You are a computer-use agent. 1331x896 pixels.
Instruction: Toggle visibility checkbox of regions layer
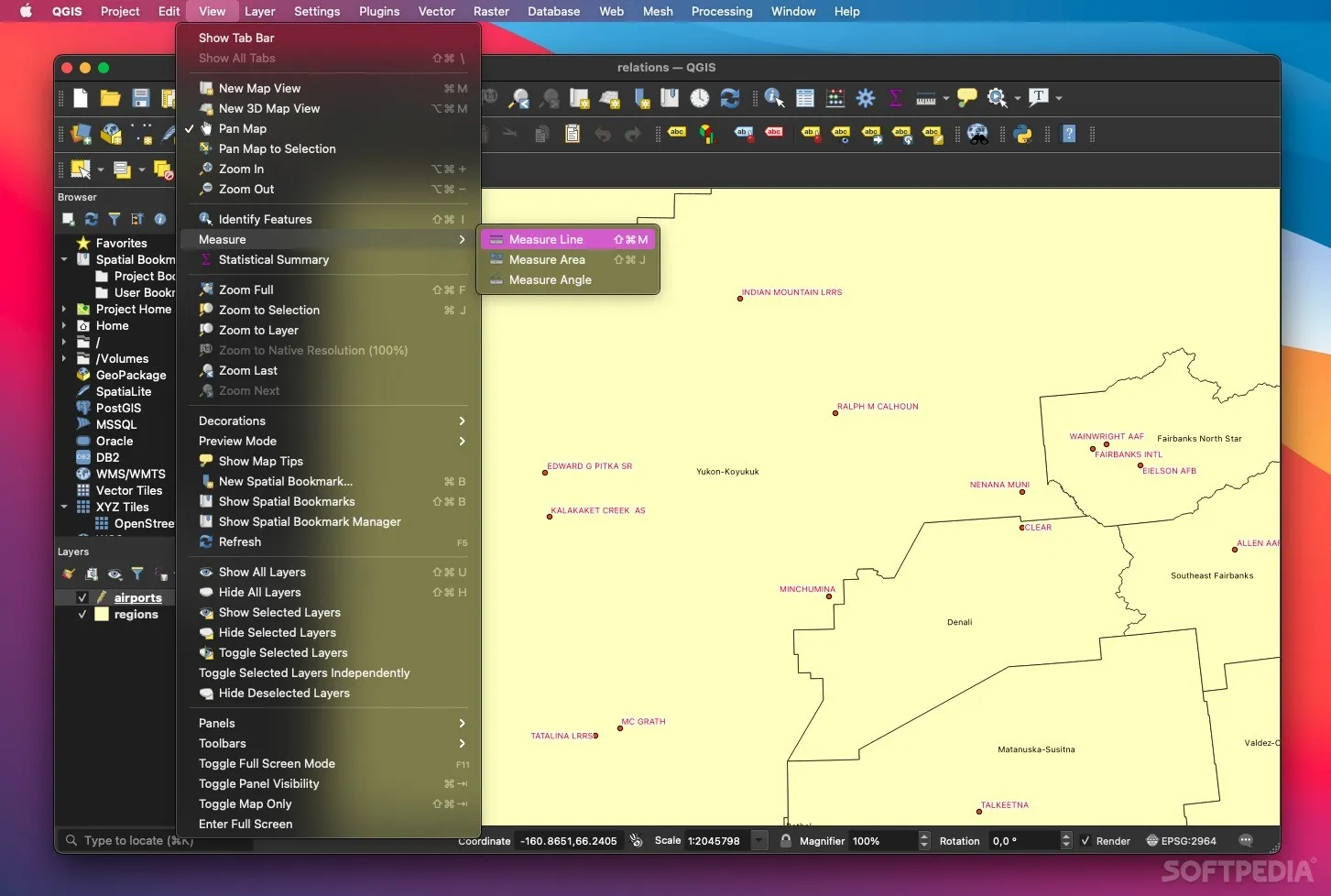82,614
